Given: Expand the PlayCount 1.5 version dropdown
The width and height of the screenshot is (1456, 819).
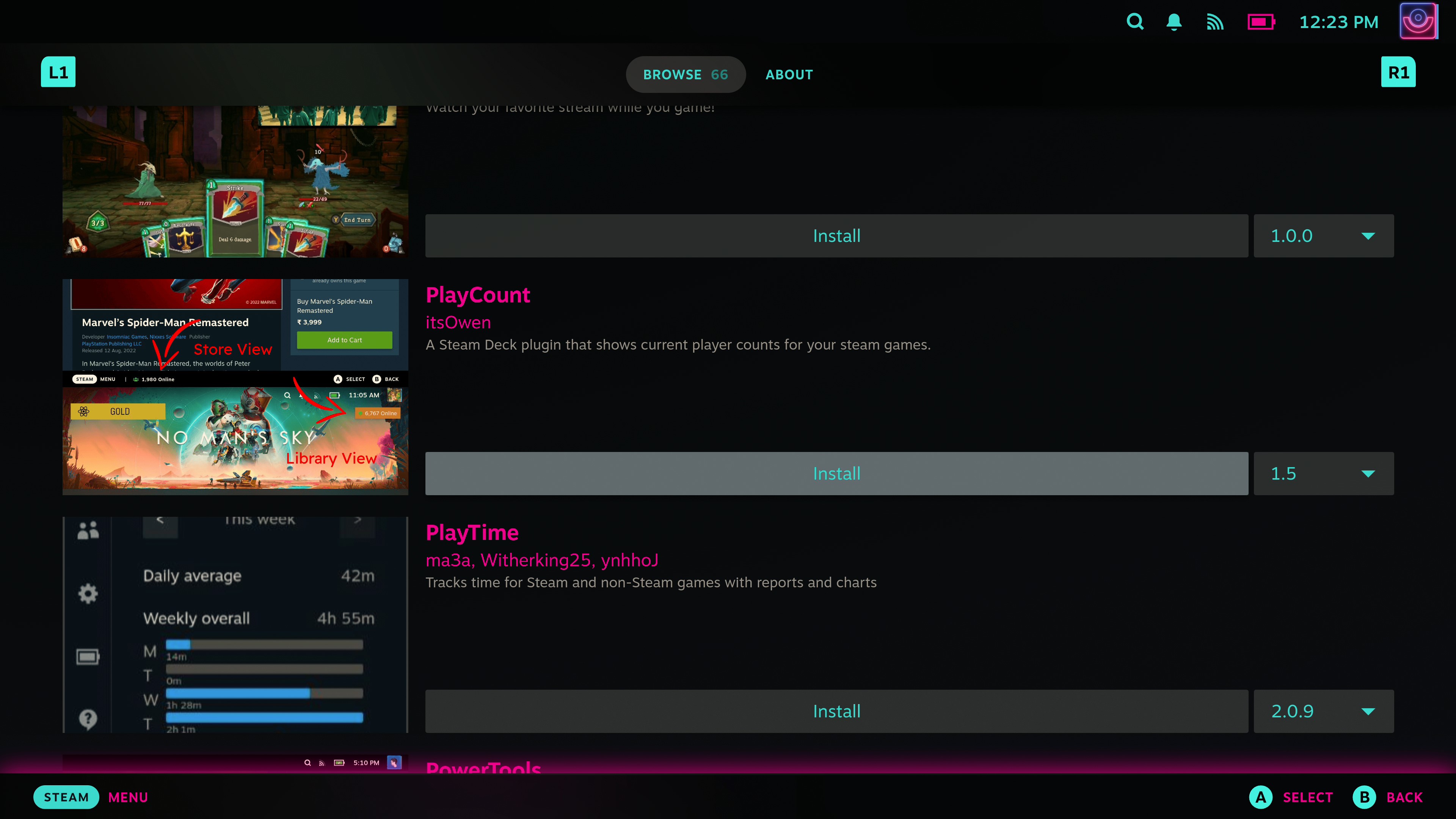Looking at the screenshot, I should tap(1324, 474).
